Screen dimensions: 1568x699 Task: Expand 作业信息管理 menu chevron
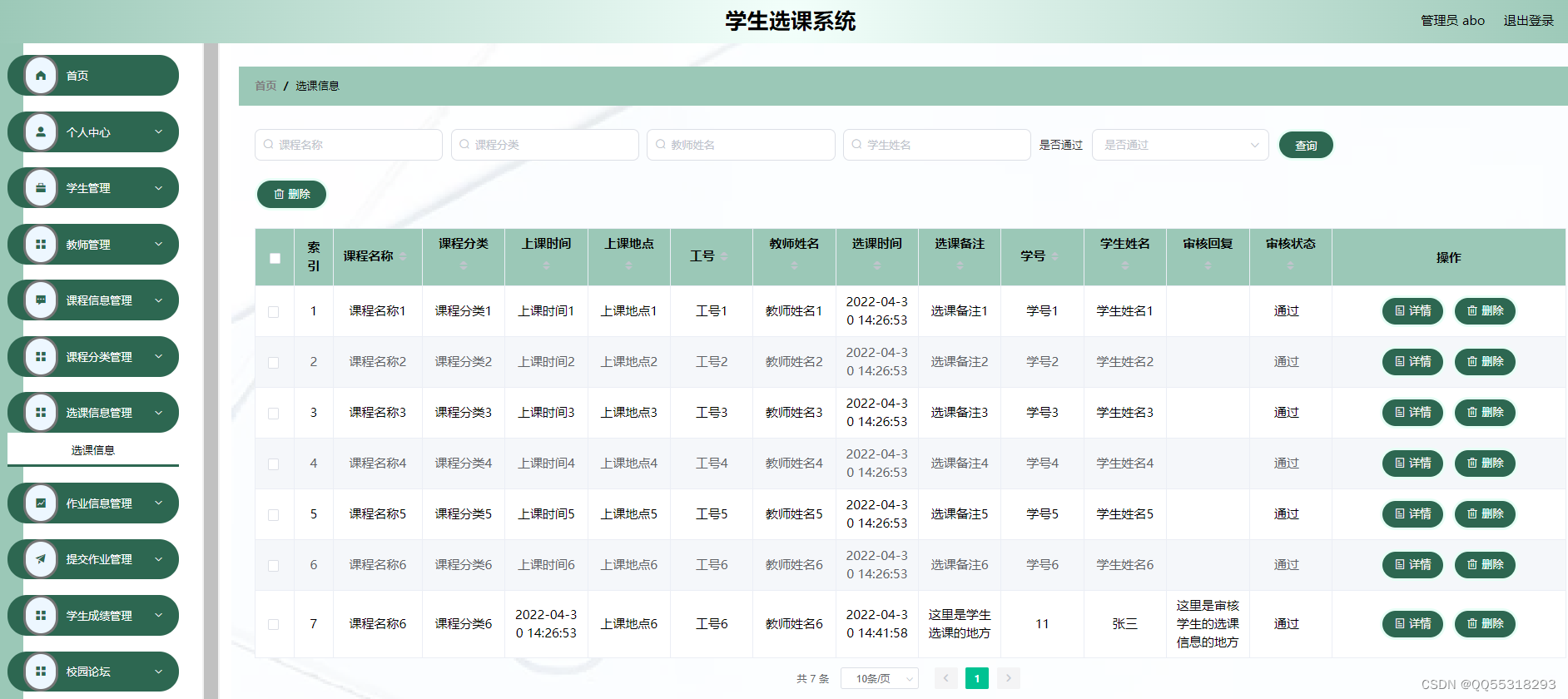[x=159, y=503]
